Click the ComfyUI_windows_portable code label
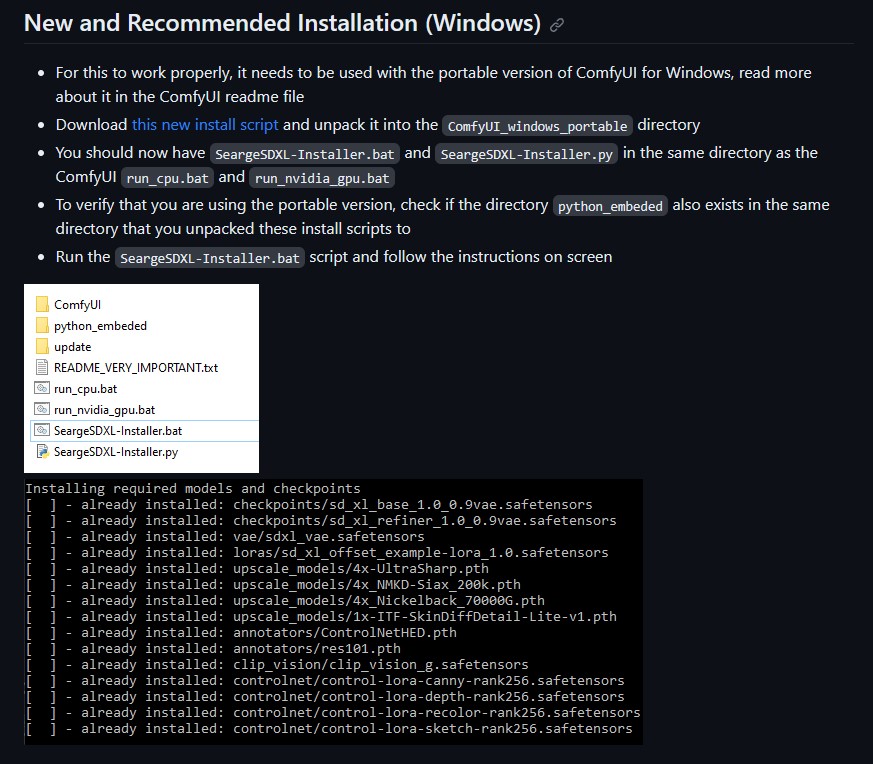The width and height of the screenshot is (873, 764). coord(537,126)
